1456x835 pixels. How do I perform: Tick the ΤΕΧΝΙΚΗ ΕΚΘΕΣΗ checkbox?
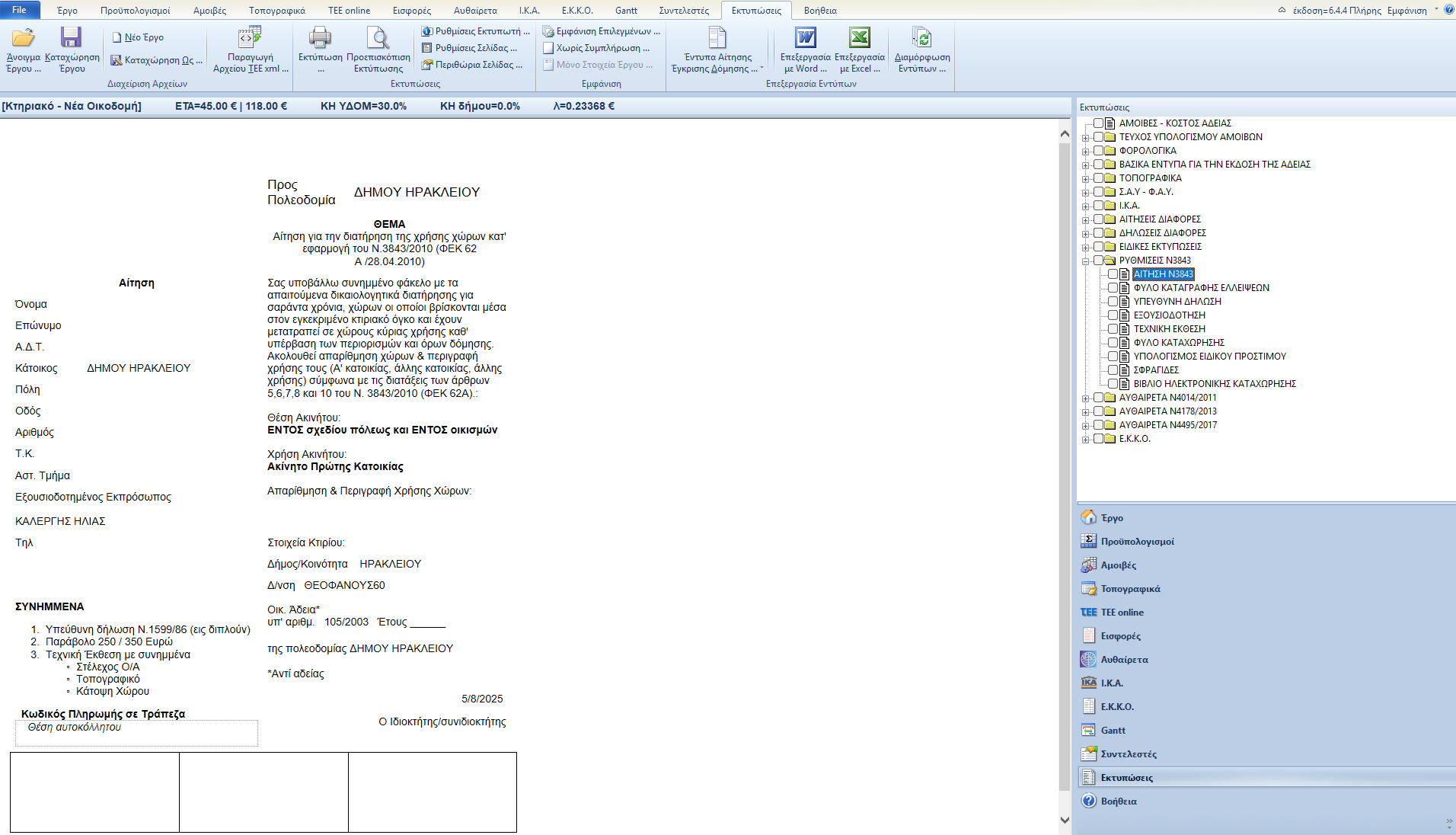coord(1113,329)
